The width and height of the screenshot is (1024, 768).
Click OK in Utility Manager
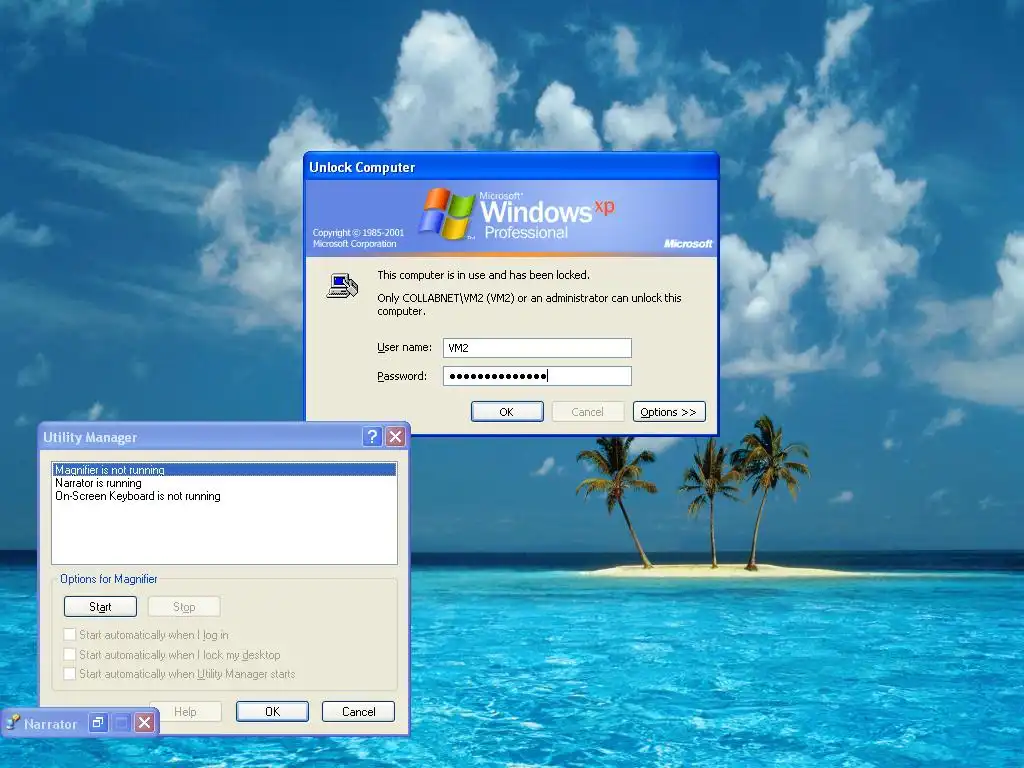(x=272, y=711)
